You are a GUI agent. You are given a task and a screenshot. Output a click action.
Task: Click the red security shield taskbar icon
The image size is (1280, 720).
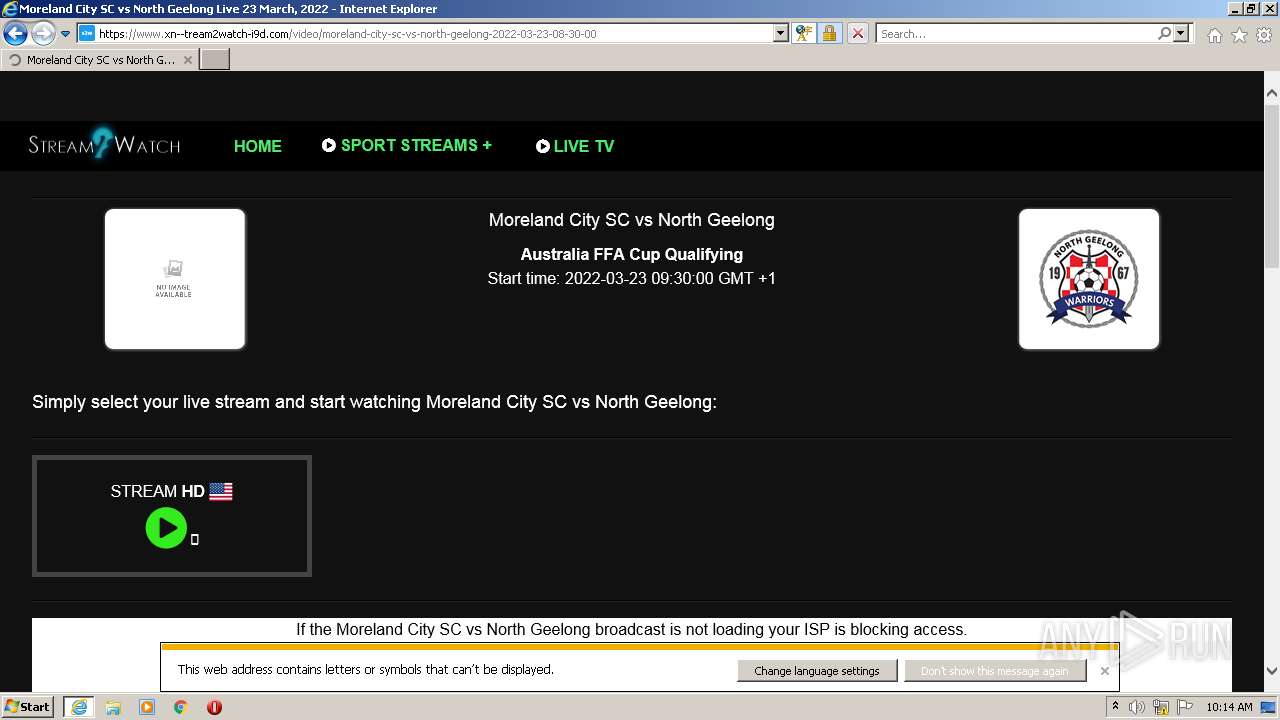[x=214, y=707]
